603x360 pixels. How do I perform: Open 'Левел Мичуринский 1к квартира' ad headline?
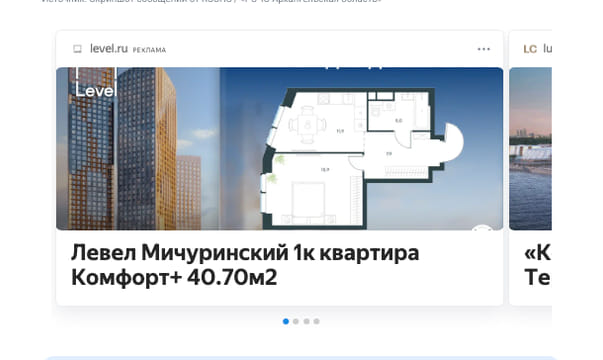245,265
